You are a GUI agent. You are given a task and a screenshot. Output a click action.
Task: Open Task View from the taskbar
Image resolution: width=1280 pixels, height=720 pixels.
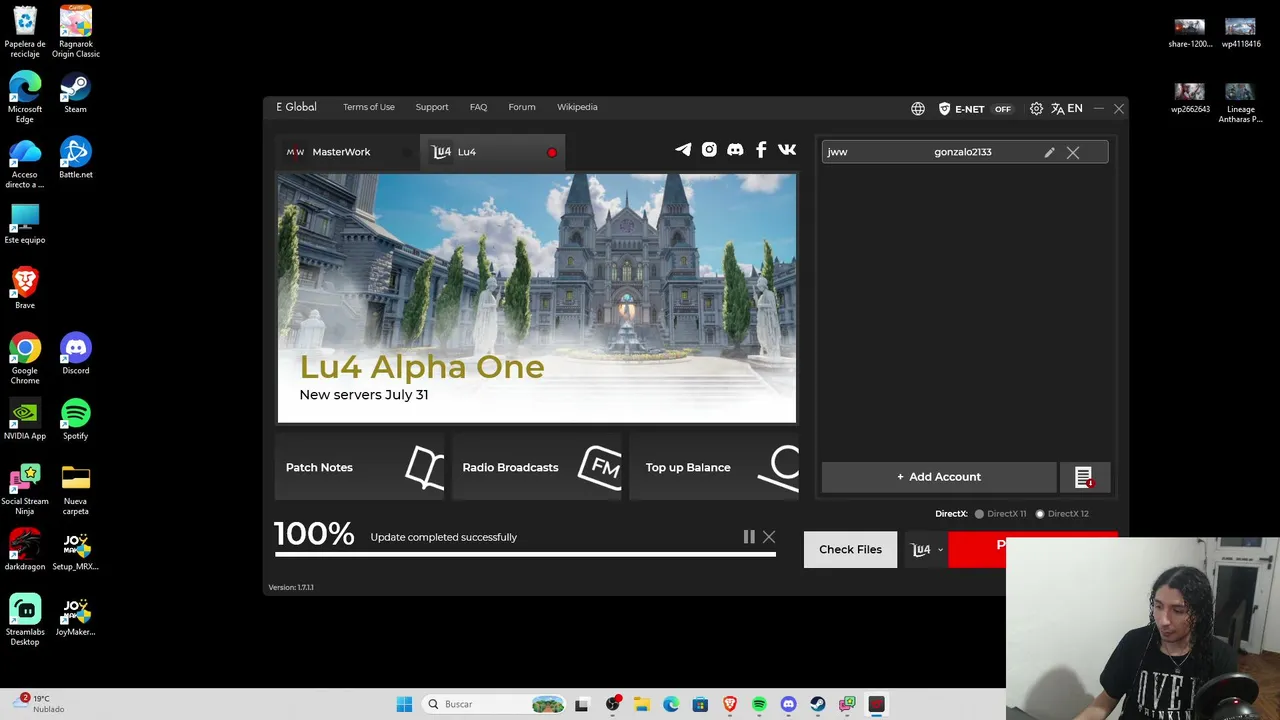tap(582, 704)
